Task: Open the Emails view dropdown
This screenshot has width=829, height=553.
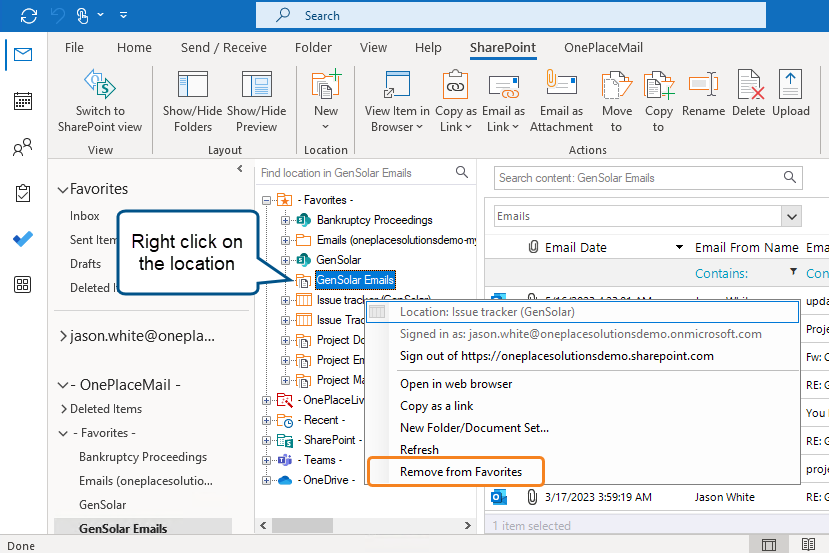Action: [791, 216]
